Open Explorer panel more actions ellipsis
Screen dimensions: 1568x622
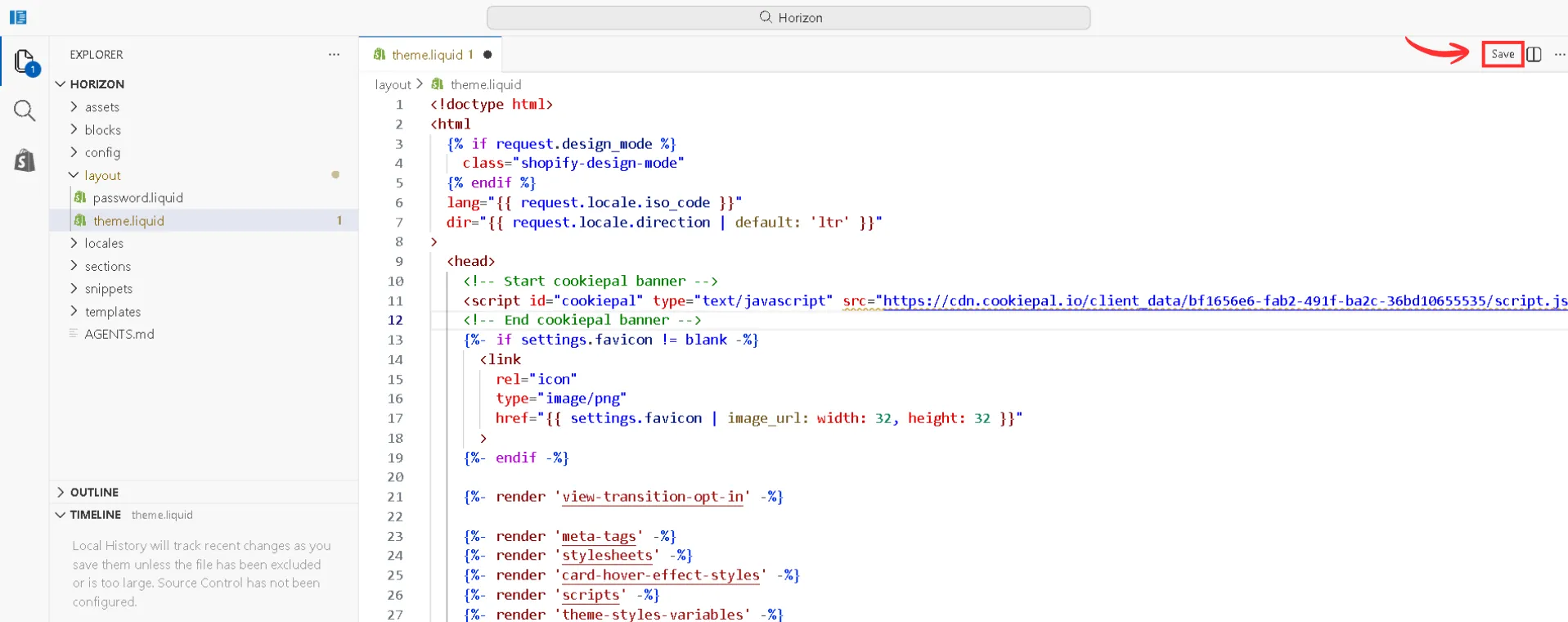click(334, 55)
